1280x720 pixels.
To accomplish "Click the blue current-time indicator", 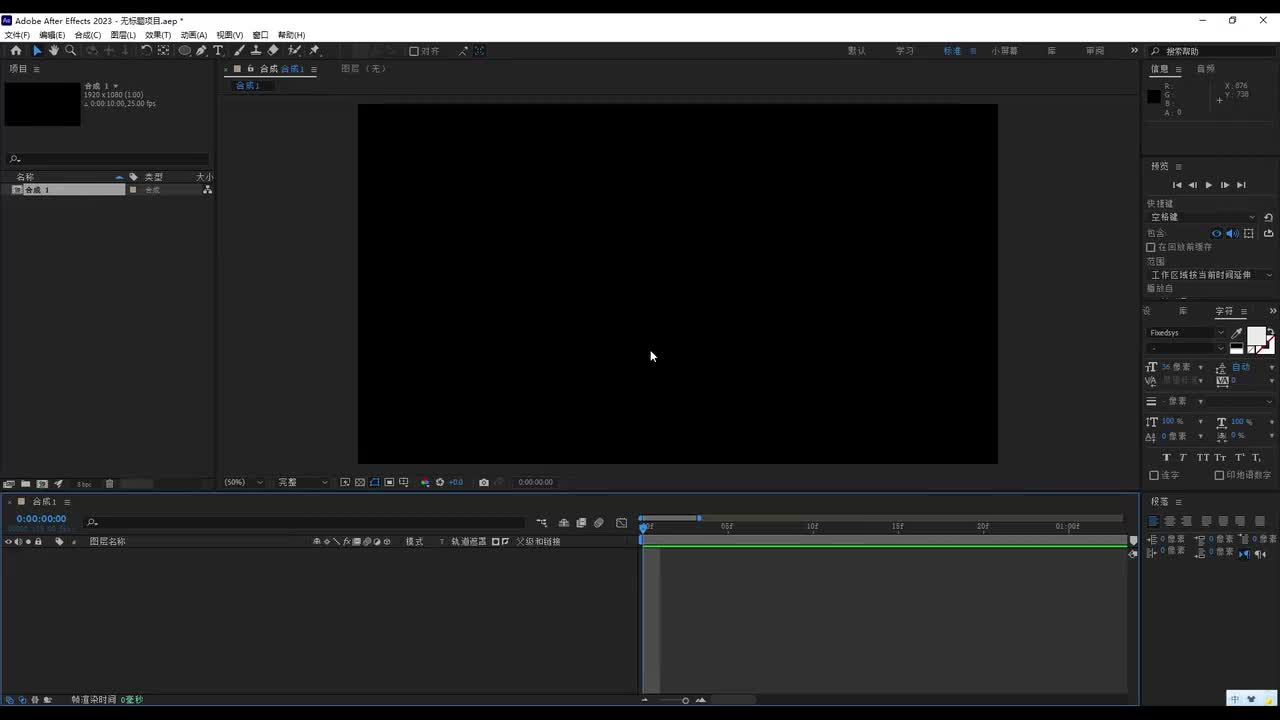I will 643,527.
